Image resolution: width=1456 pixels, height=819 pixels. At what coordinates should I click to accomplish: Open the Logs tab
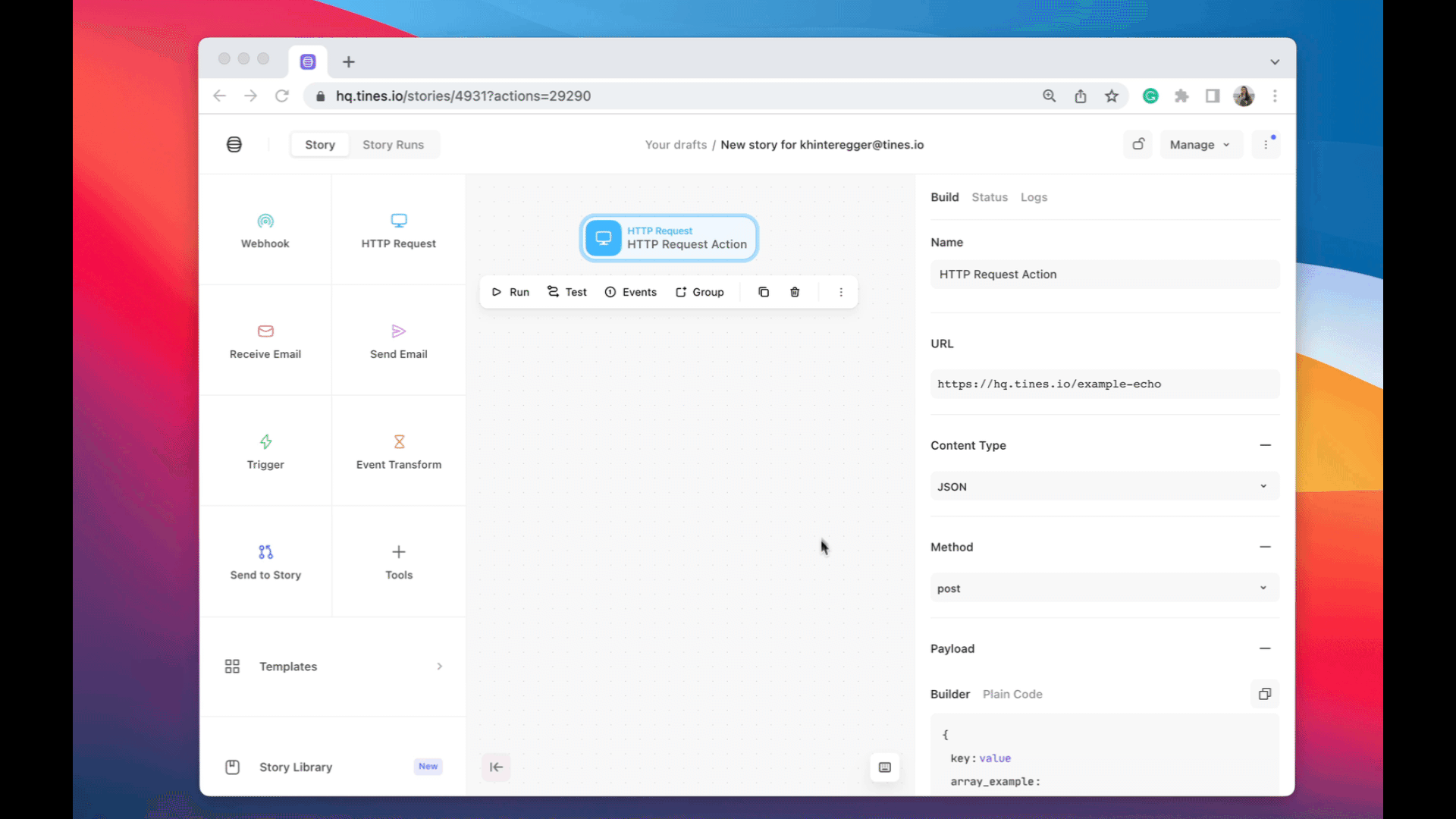click(1034, 197)
